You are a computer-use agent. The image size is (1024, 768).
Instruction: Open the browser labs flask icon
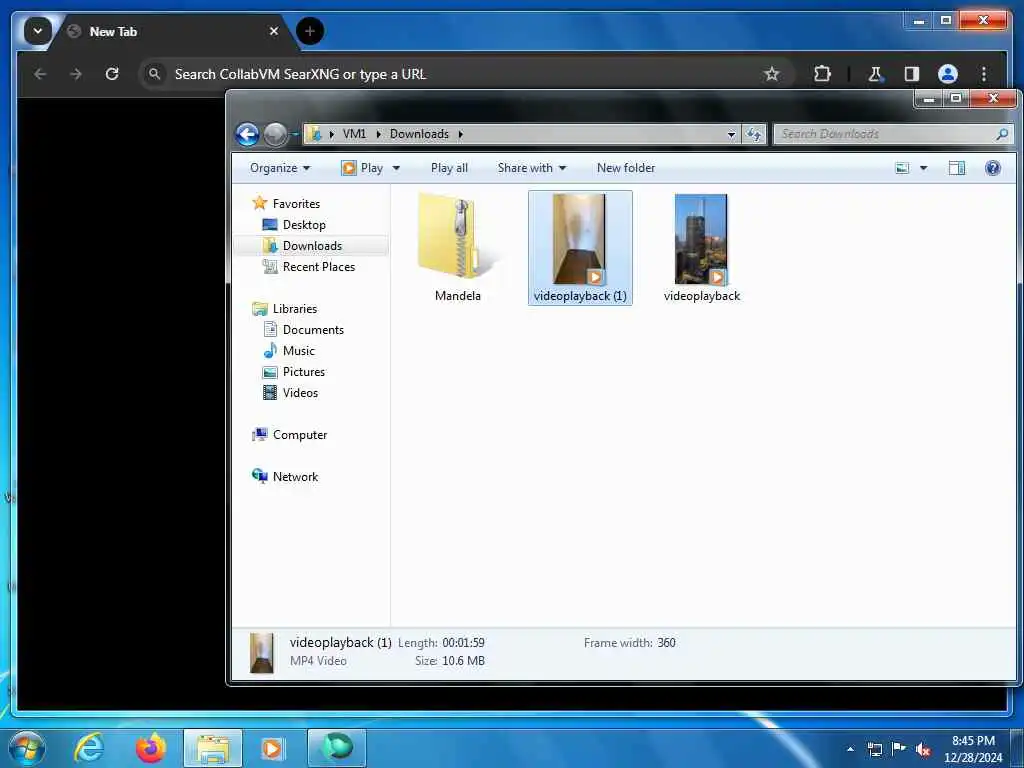click(875, 74)
